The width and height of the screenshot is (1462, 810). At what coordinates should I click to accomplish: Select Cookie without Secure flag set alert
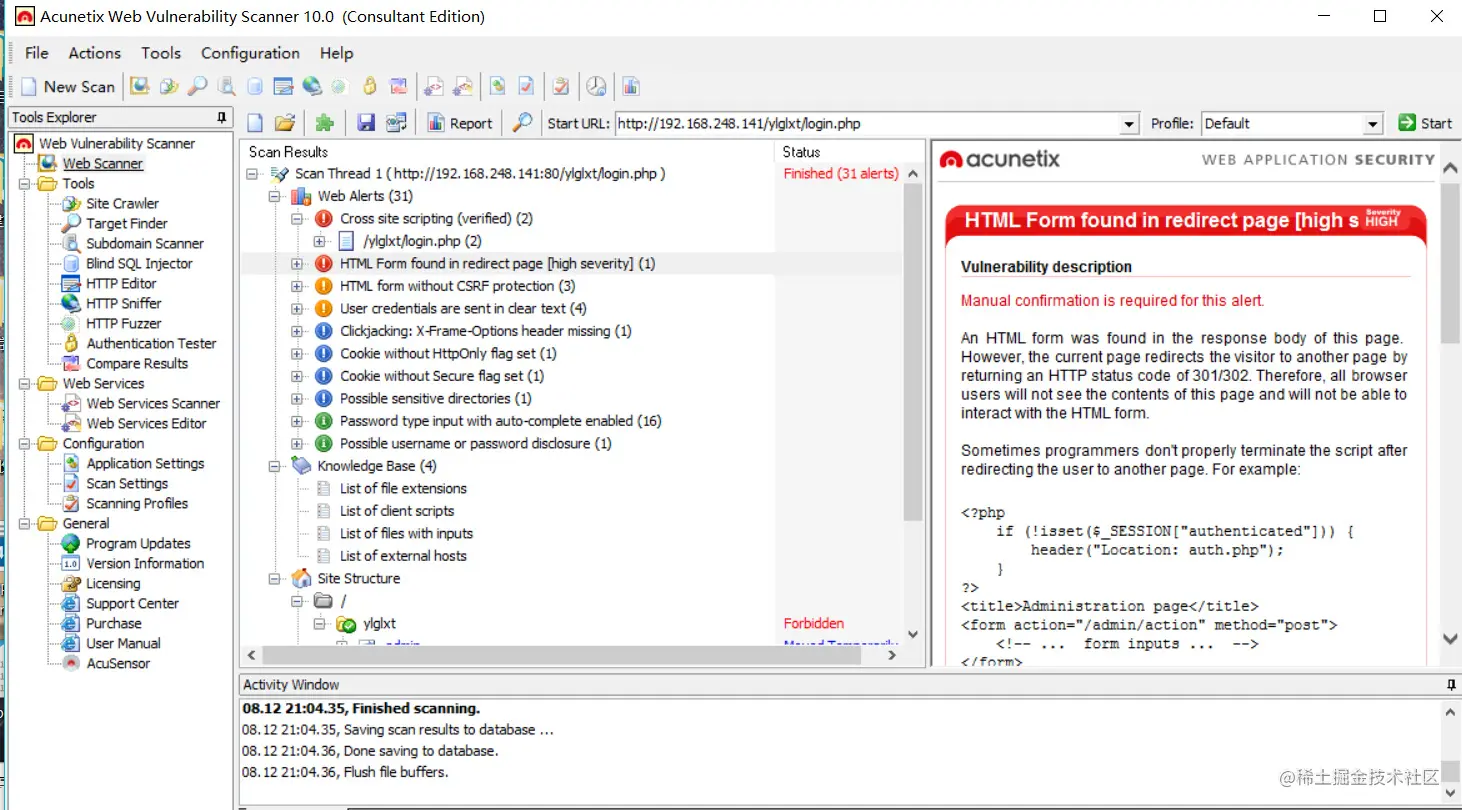[x=441, y=376]
